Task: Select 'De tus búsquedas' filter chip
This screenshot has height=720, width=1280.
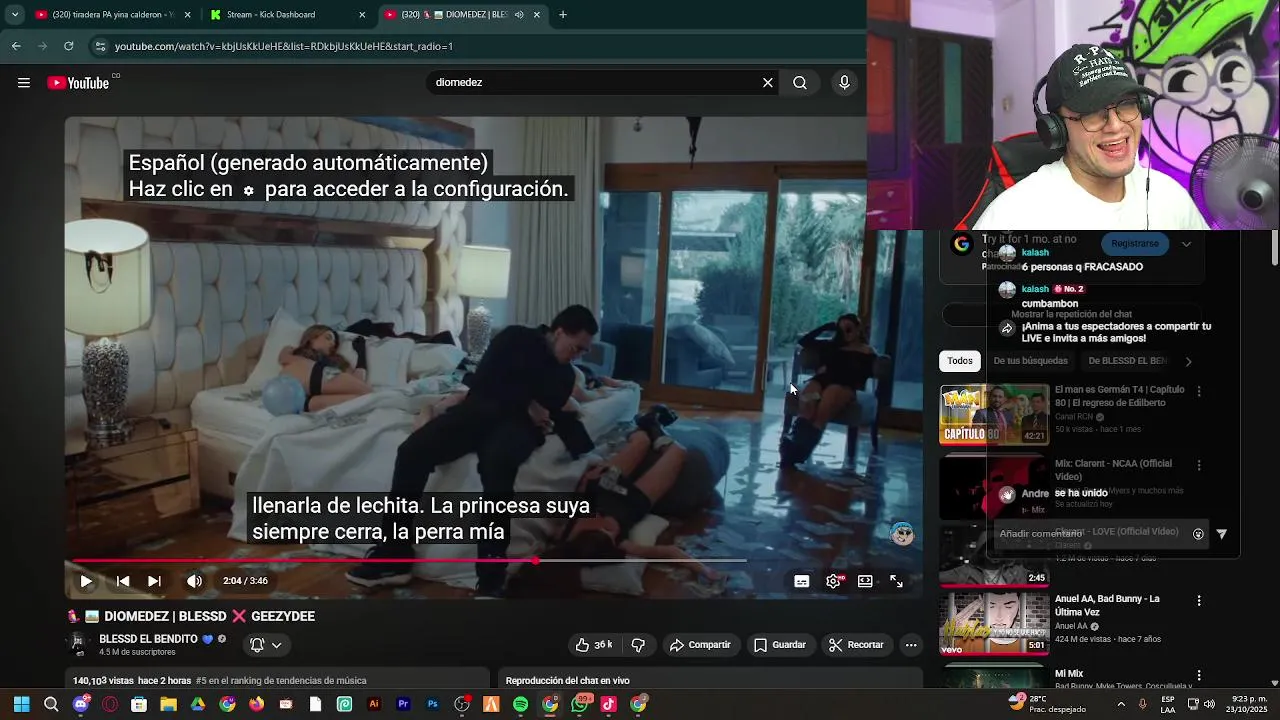Action: [x=1030, y=361]
